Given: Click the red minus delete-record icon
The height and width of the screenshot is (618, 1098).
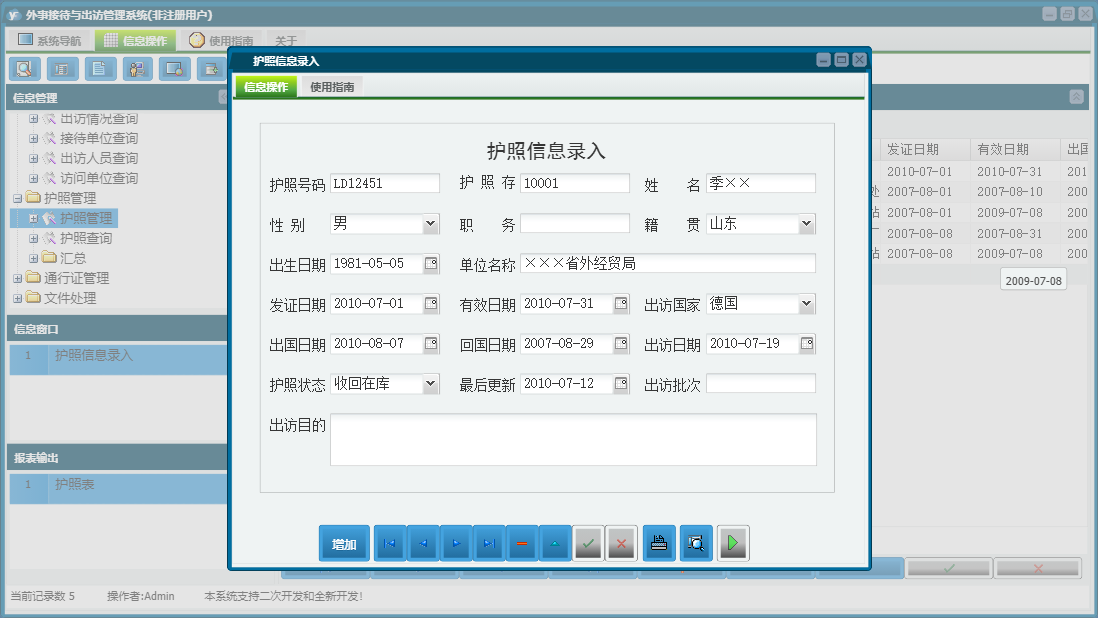Looking at the screenshot, I should coord(522,543).
